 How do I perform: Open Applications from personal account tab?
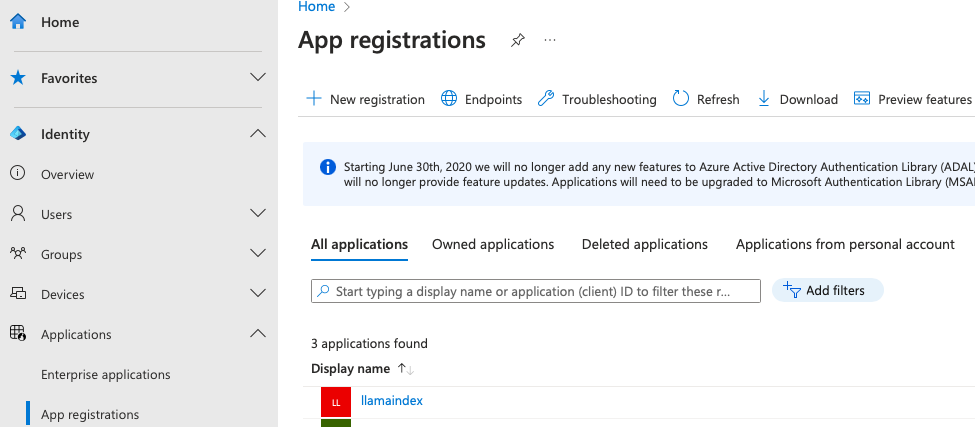(845, 244)
